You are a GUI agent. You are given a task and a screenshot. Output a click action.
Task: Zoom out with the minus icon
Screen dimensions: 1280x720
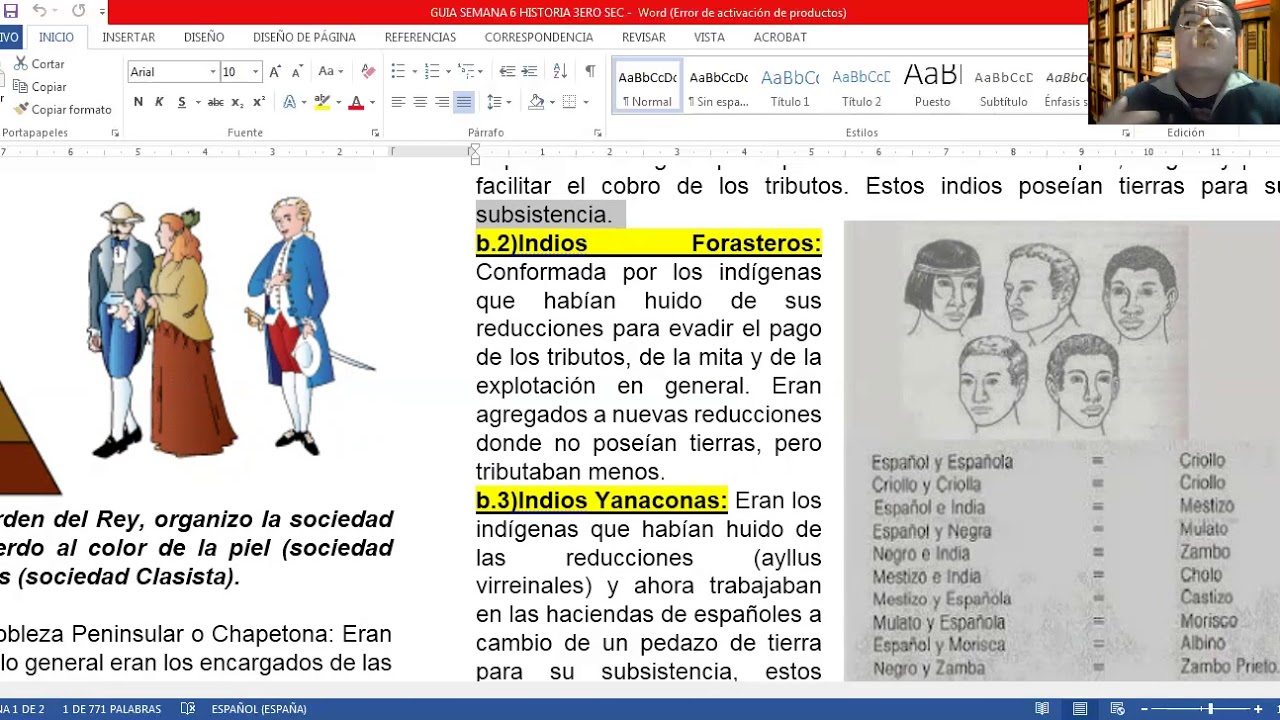click(1145, 709)
